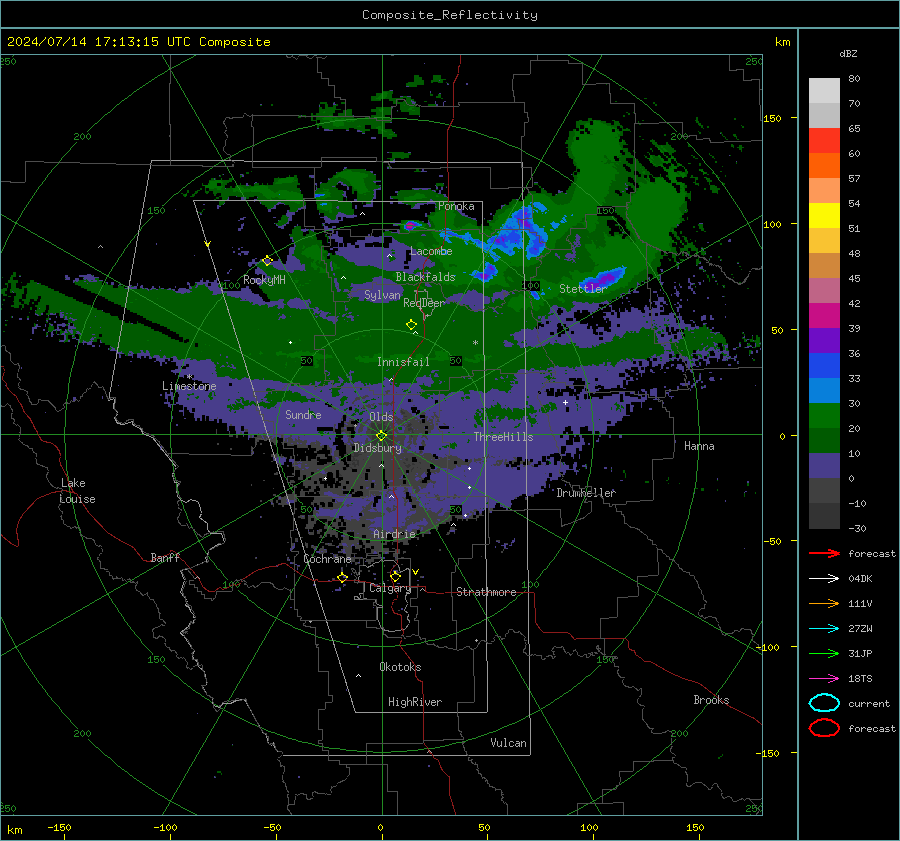Click the white plus marker west of Hanna

(565, 402)
